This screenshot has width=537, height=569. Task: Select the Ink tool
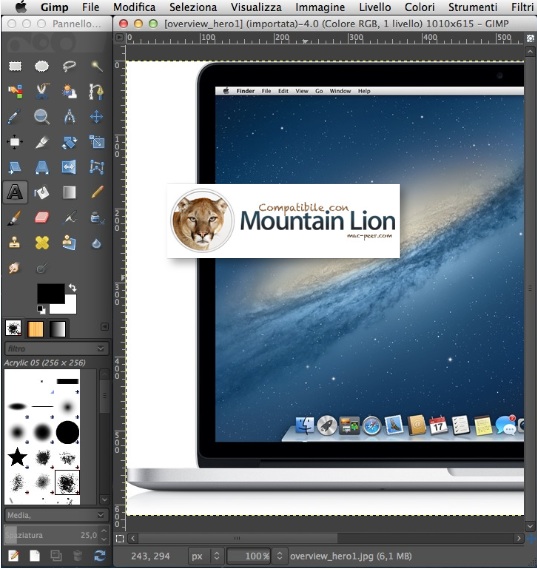[96, 218]
